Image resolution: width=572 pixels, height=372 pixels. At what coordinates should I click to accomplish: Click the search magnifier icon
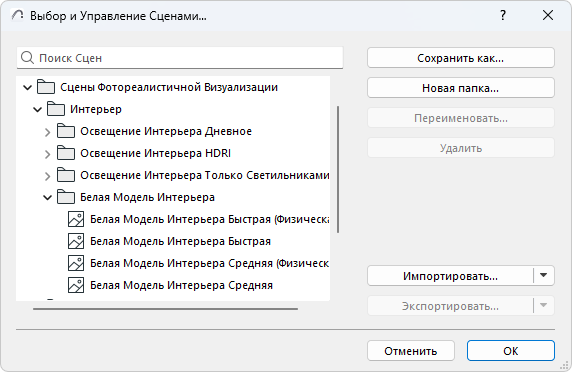[x=27, y=58]
